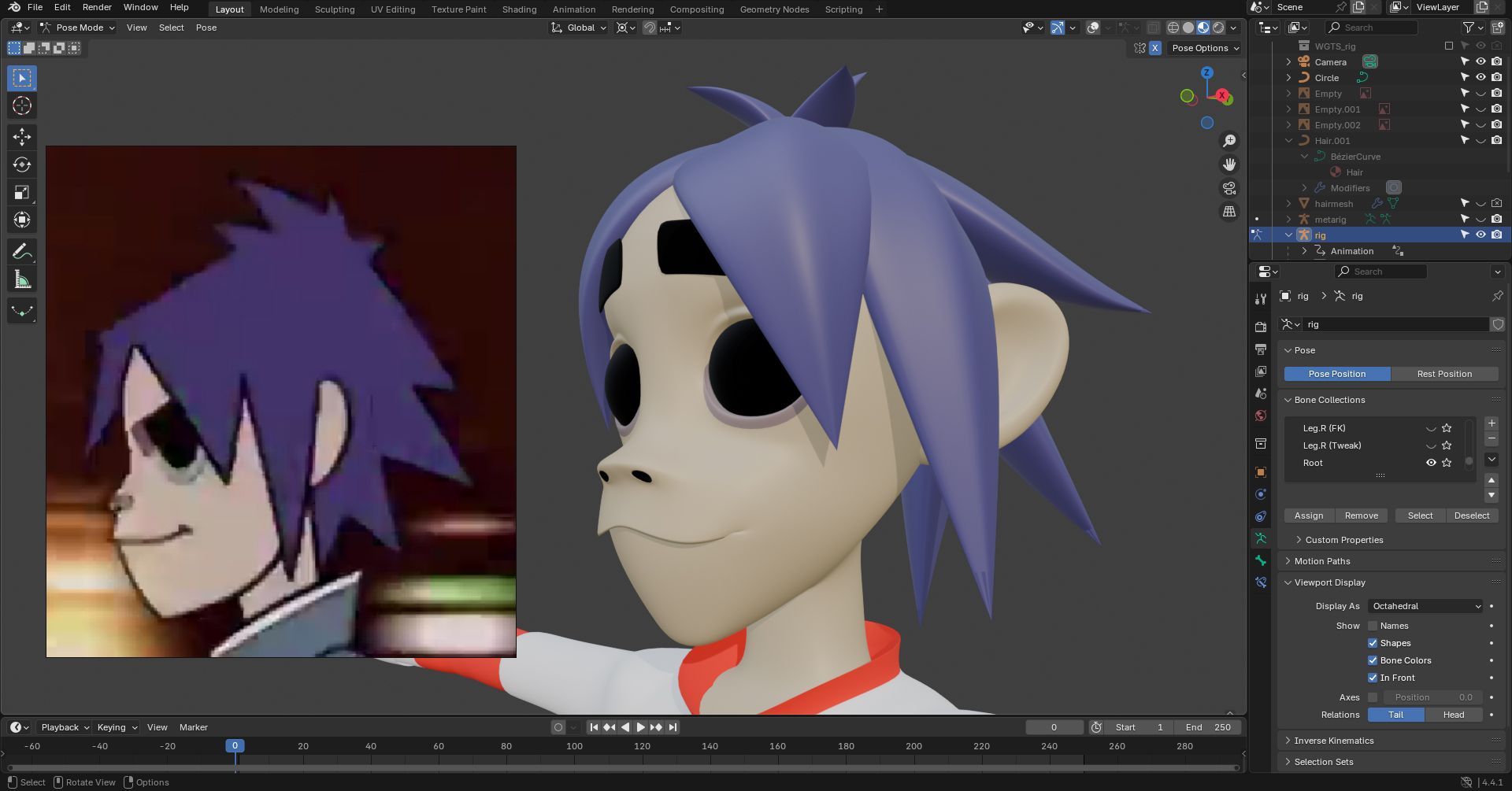
Task: Click the Axes Position slider field
Action: pos(1432,697)
